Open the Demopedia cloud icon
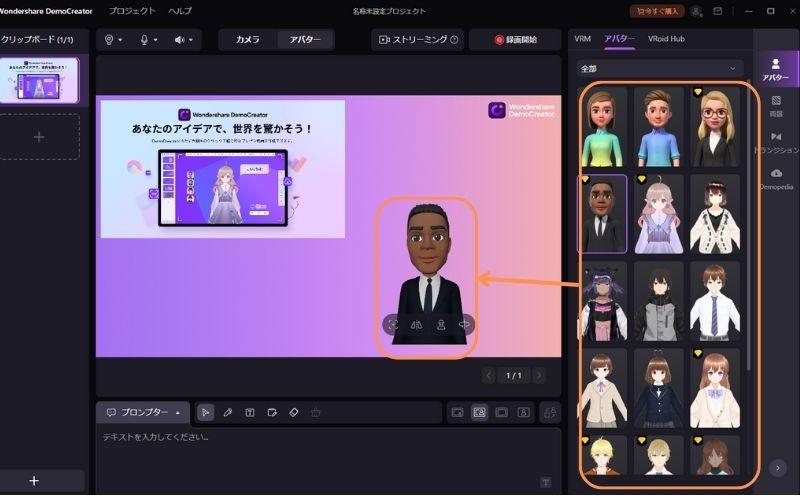 (x=776, y=179)
